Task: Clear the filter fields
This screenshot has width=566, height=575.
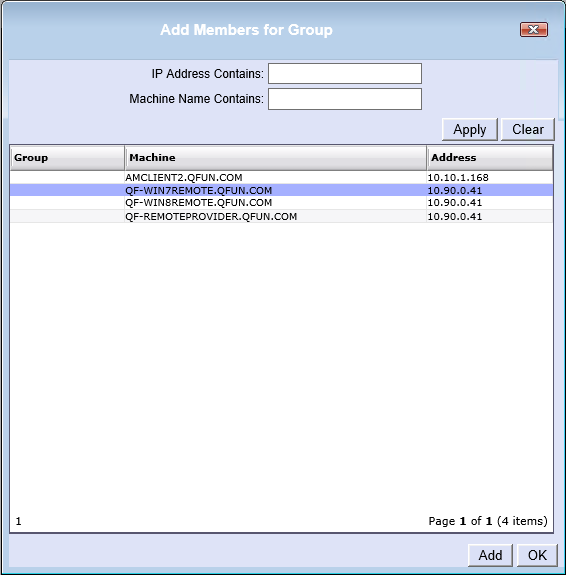Action: click(x=527, y=129)
